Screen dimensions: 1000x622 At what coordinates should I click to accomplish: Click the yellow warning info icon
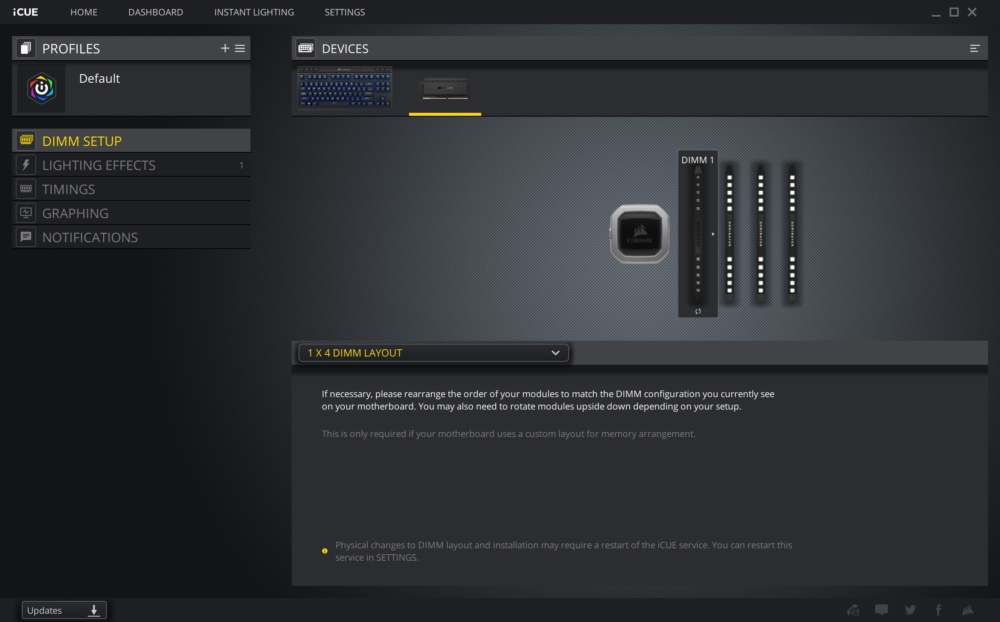325,551
